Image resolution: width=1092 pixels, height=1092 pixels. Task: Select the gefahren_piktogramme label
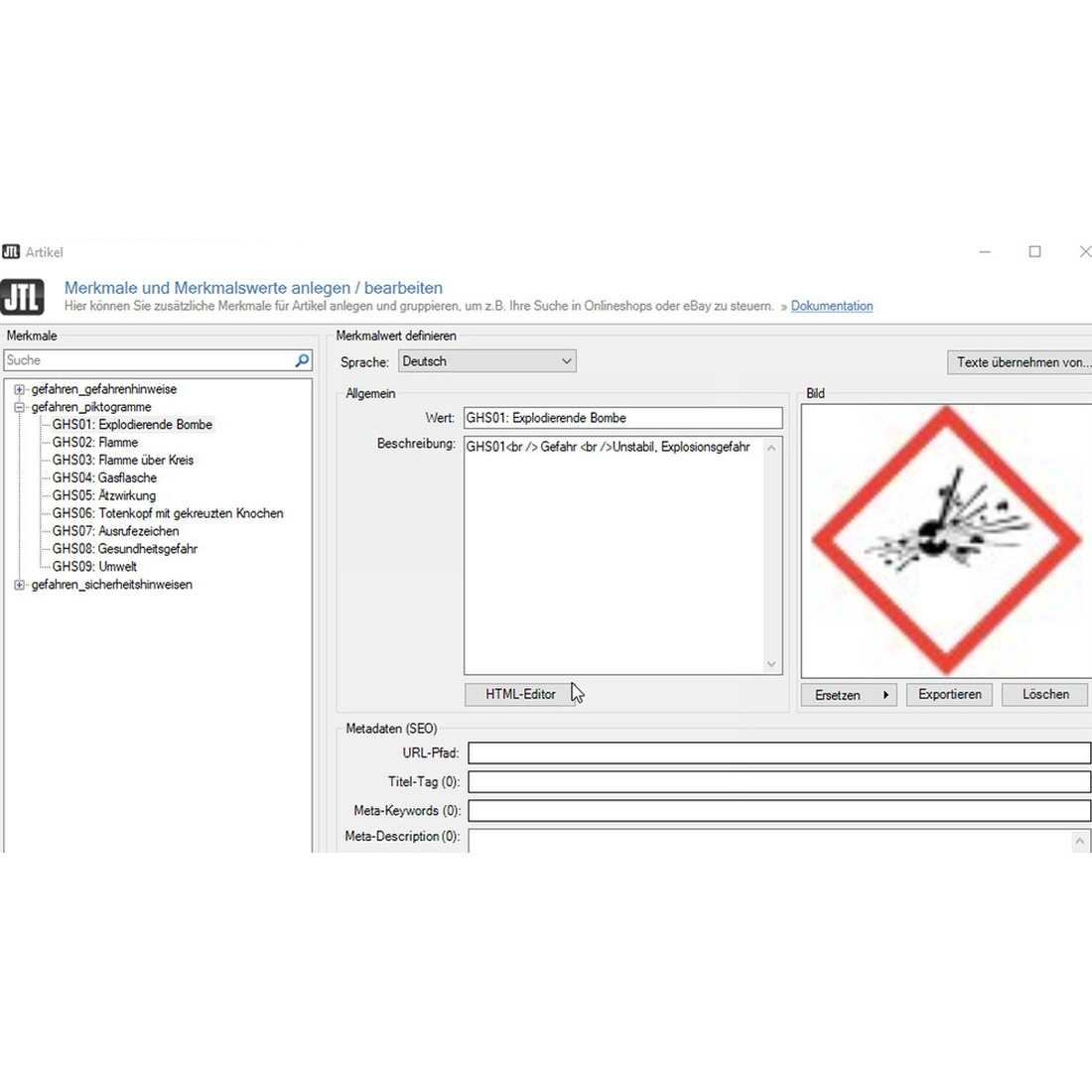tap(91, 407)
